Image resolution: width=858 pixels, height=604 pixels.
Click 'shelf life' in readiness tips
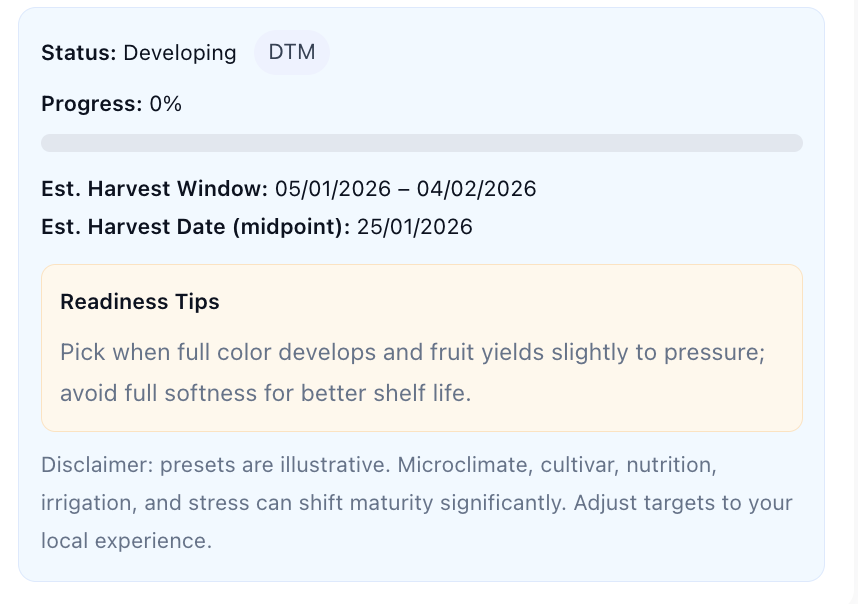pyautogui.click(x=423, y=393)
